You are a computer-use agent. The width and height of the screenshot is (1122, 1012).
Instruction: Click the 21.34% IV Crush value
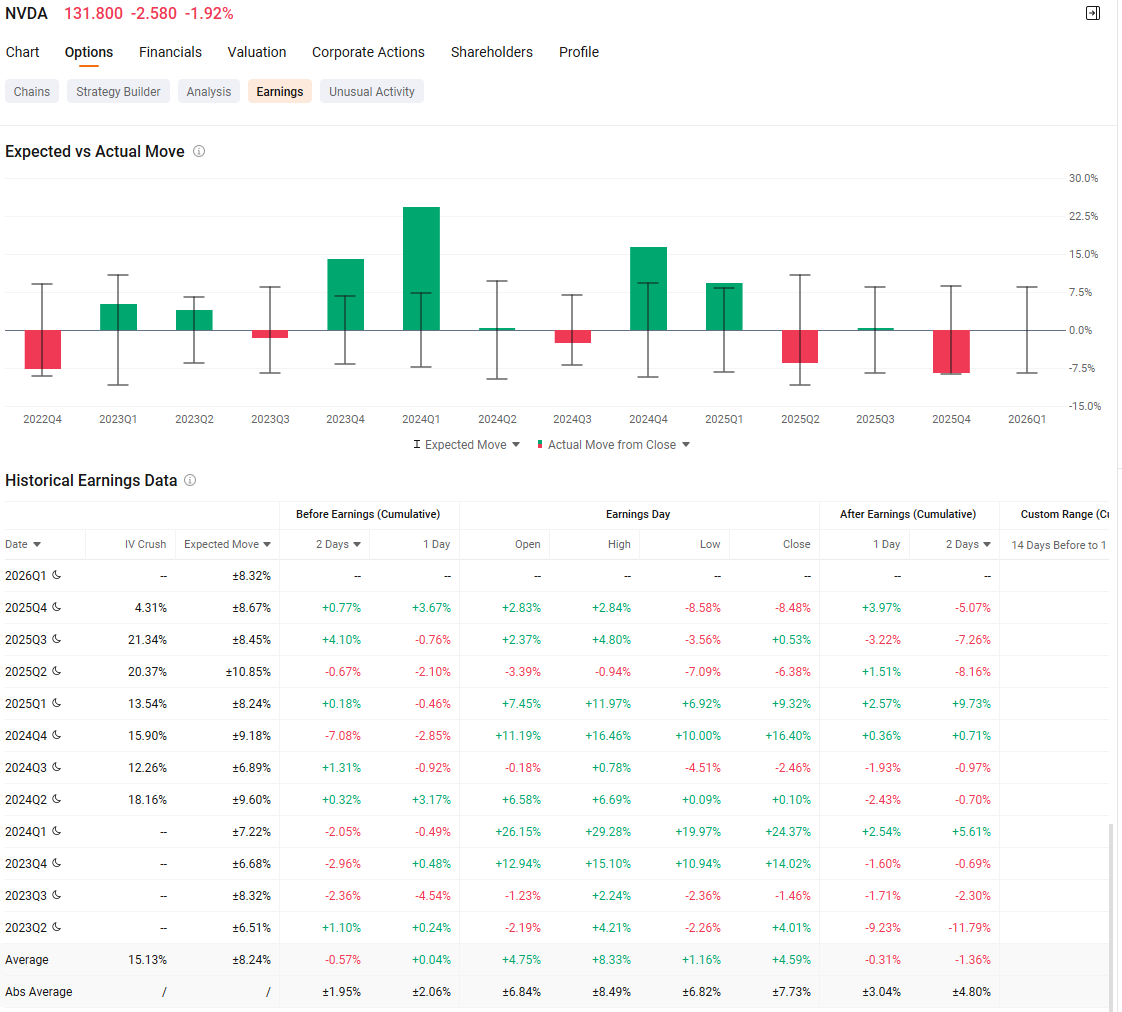pos(147,639)
